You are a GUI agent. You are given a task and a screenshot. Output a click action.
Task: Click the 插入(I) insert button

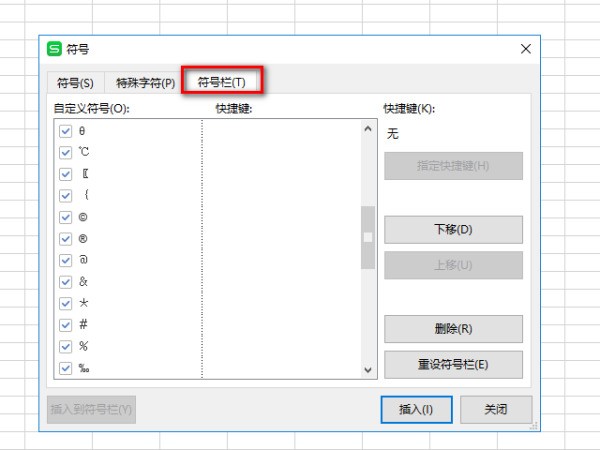[x=416, y=409]
